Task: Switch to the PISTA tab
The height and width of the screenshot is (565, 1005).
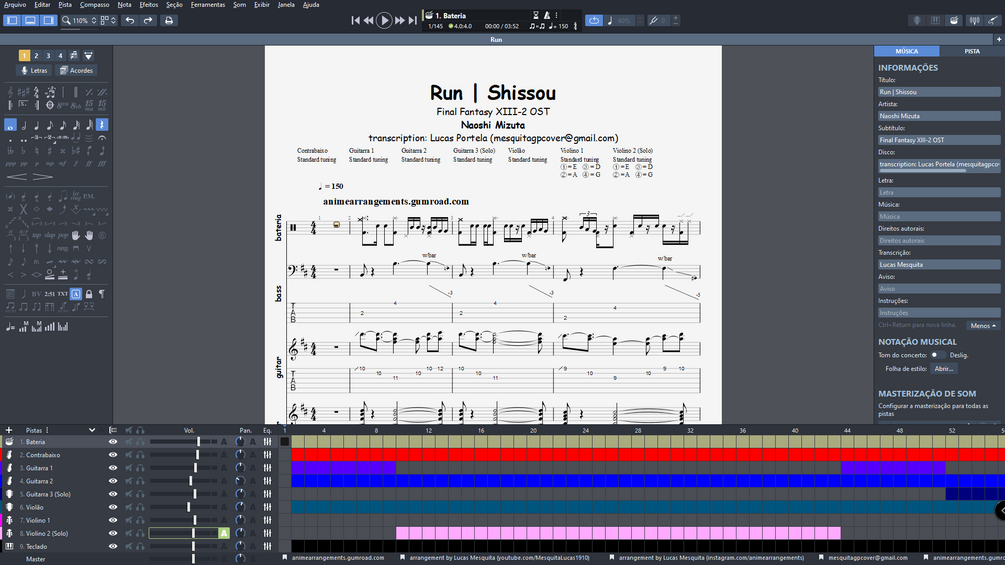Action: tap(972, 51)
